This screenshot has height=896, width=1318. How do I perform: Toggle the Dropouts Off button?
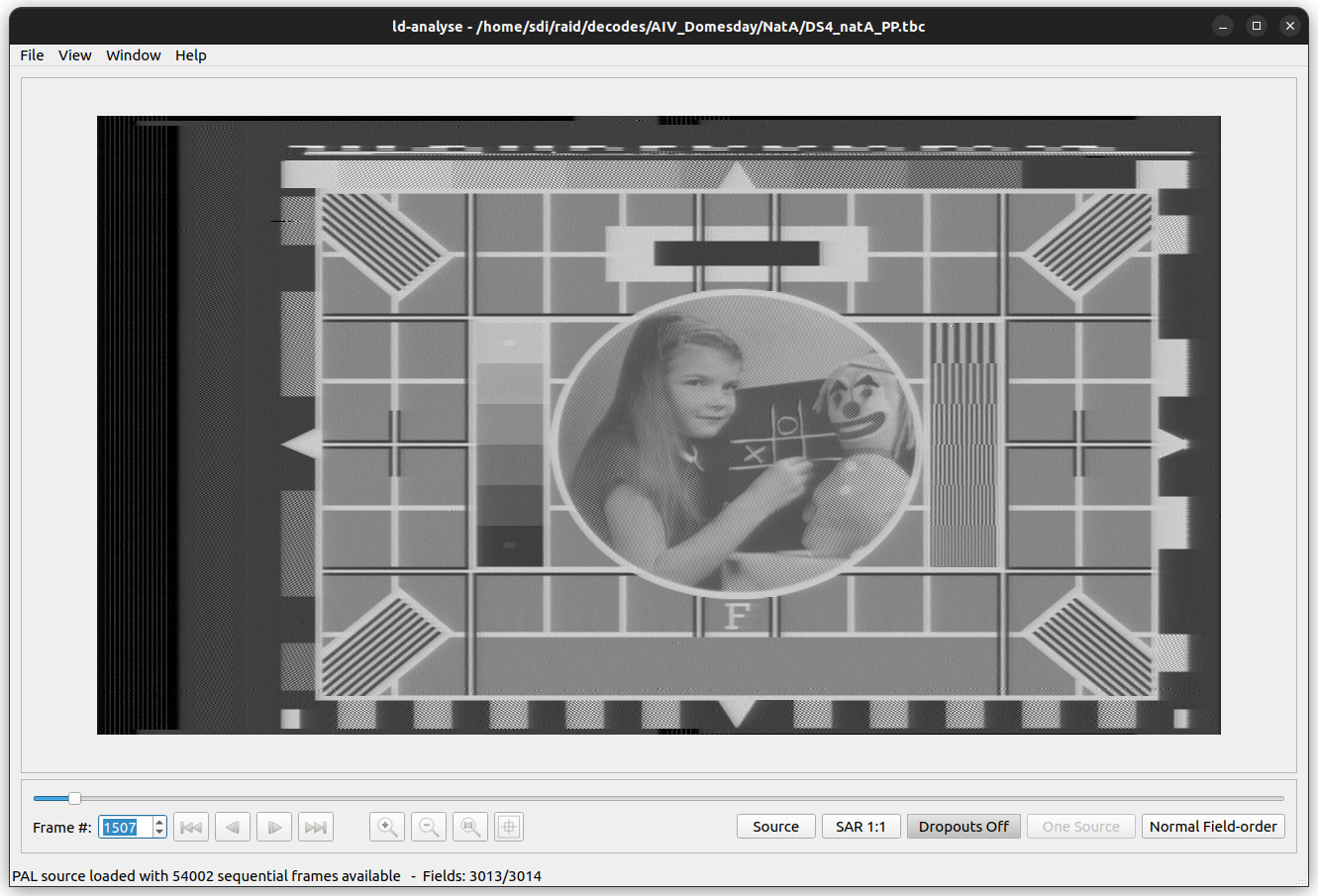click(x=963, y=827)
